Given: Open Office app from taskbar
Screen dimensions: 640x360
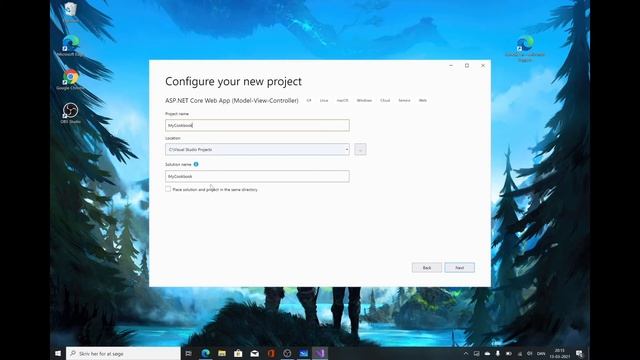Looking at the screenshot, I should click(271, 353).
